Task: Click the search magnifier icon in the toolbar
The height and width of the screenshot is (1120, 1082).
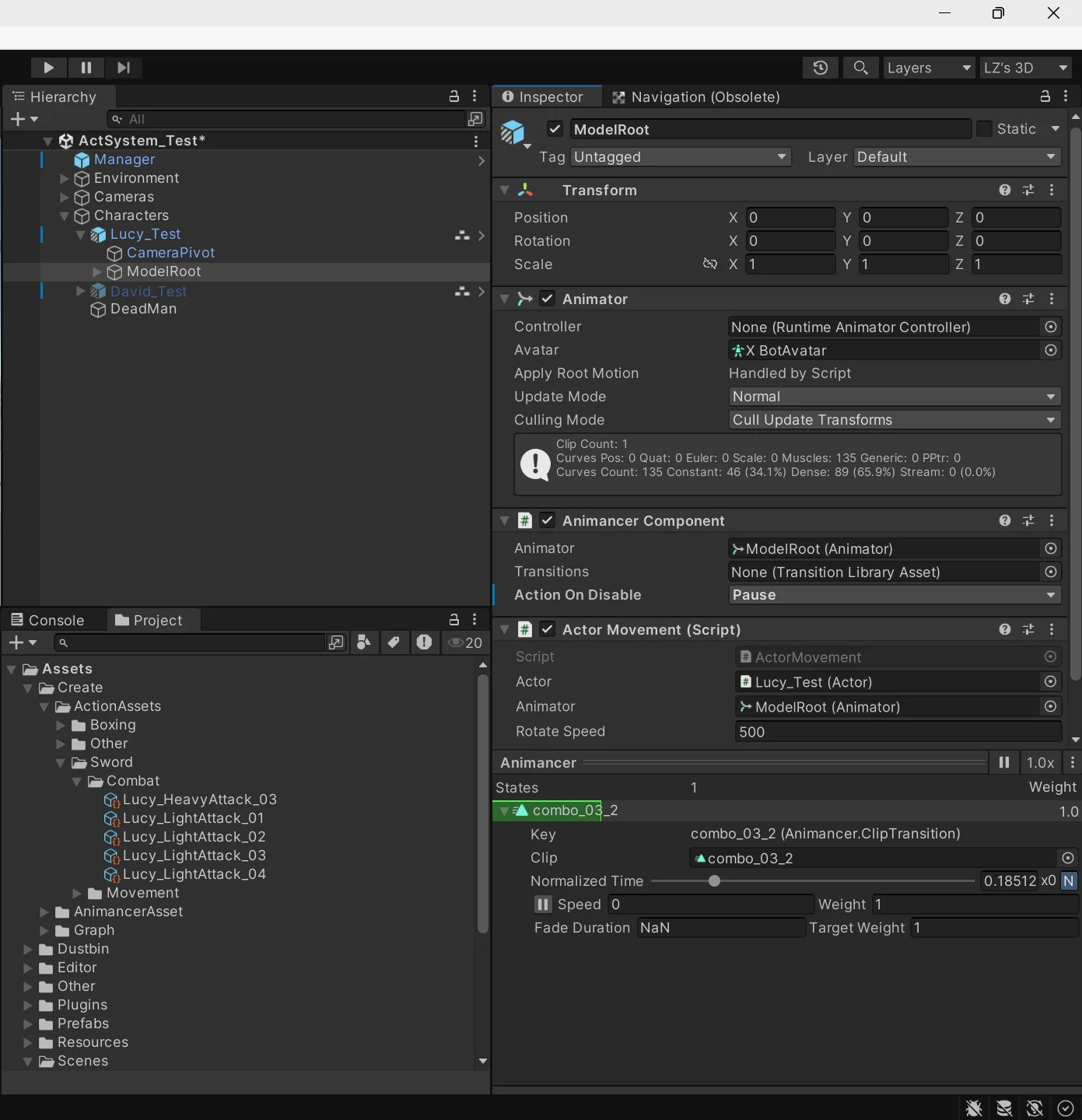Action: click(x=860, y=68)
